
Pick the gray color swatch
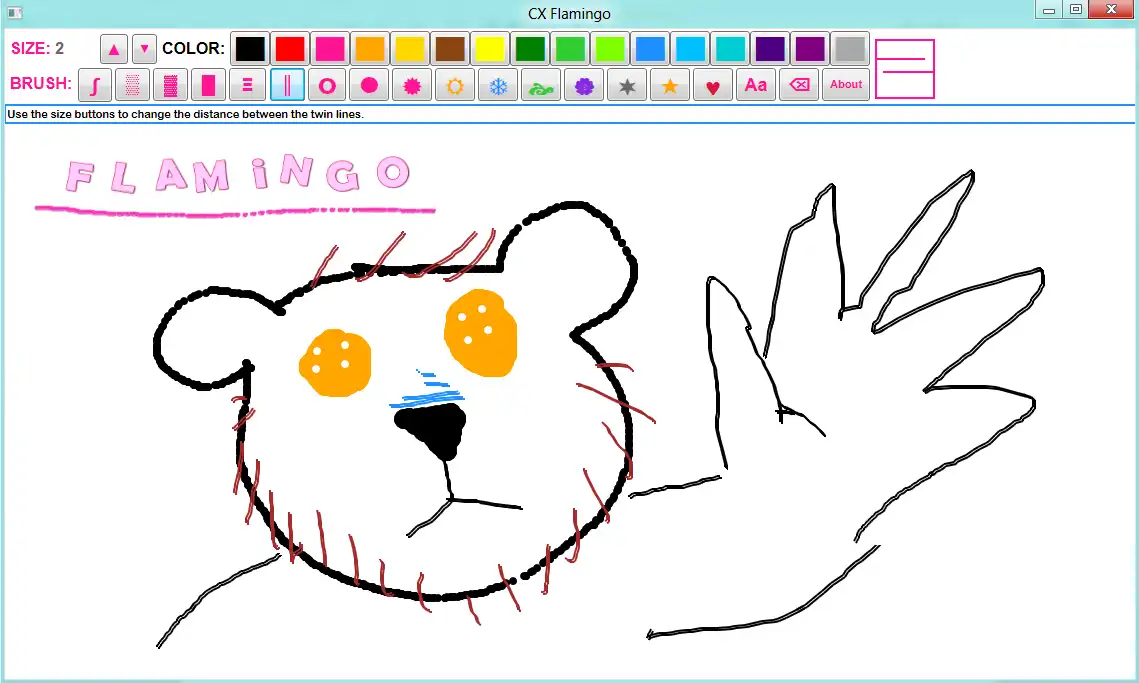[850, 49]
